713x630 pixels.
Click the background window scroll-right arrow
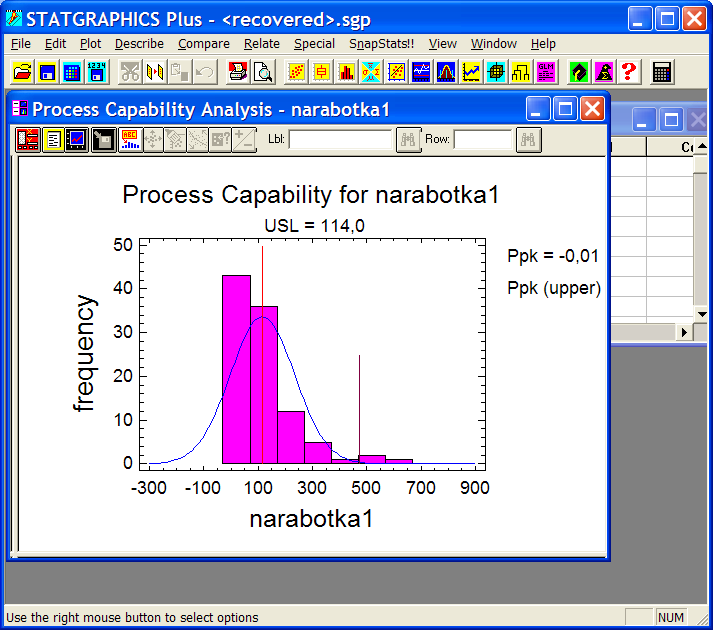684,332
